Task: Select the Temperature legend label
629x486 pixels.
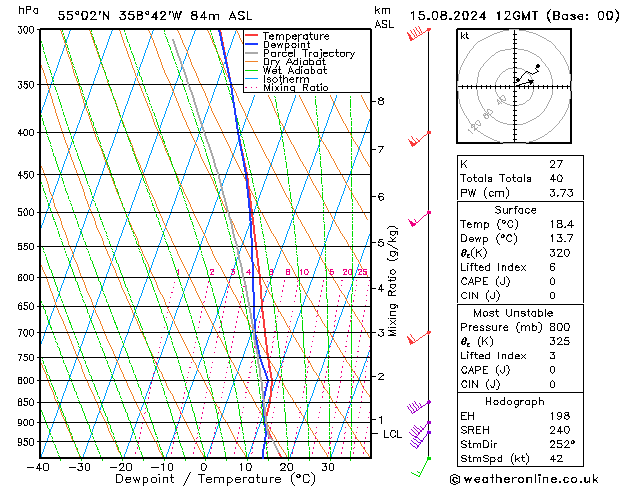Action: [296, 36]
